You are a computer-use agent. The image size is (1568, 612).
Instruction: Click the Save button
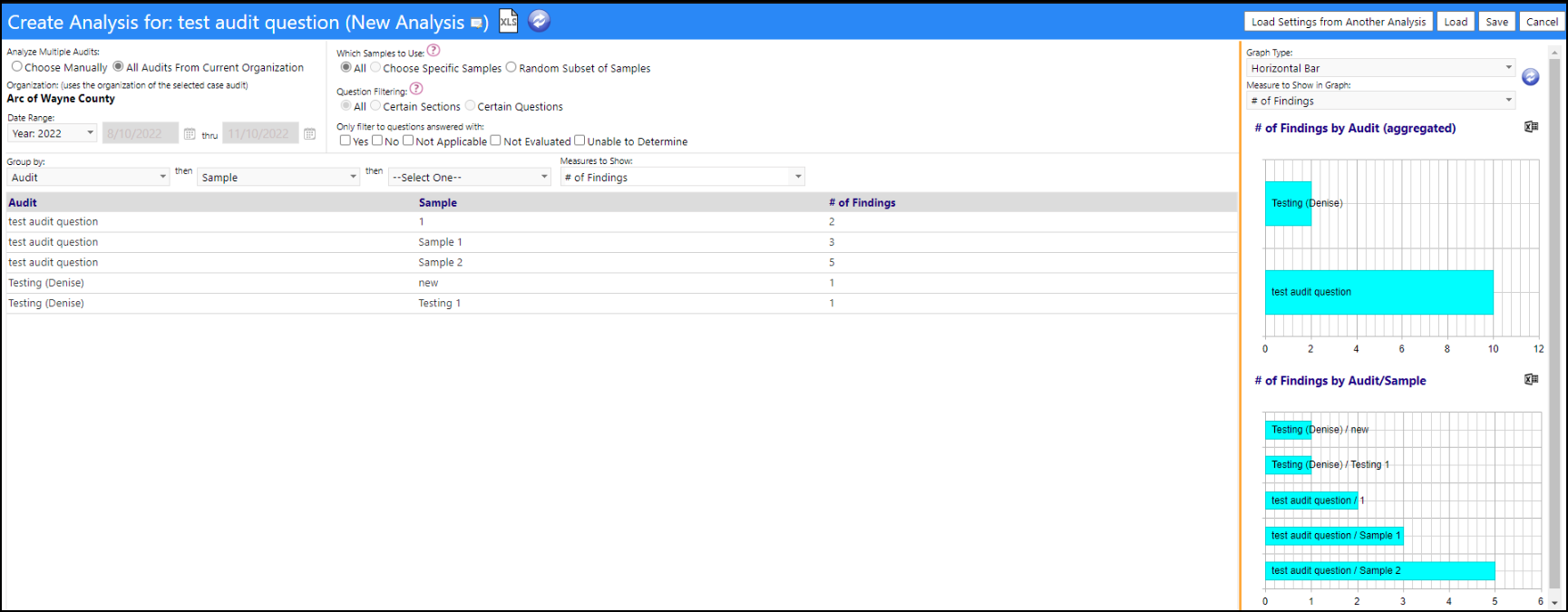coord(1497,22)
